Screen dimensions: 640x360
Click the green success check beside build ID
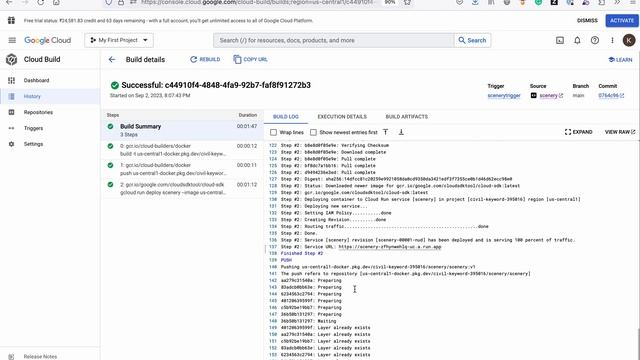(115, 85)
